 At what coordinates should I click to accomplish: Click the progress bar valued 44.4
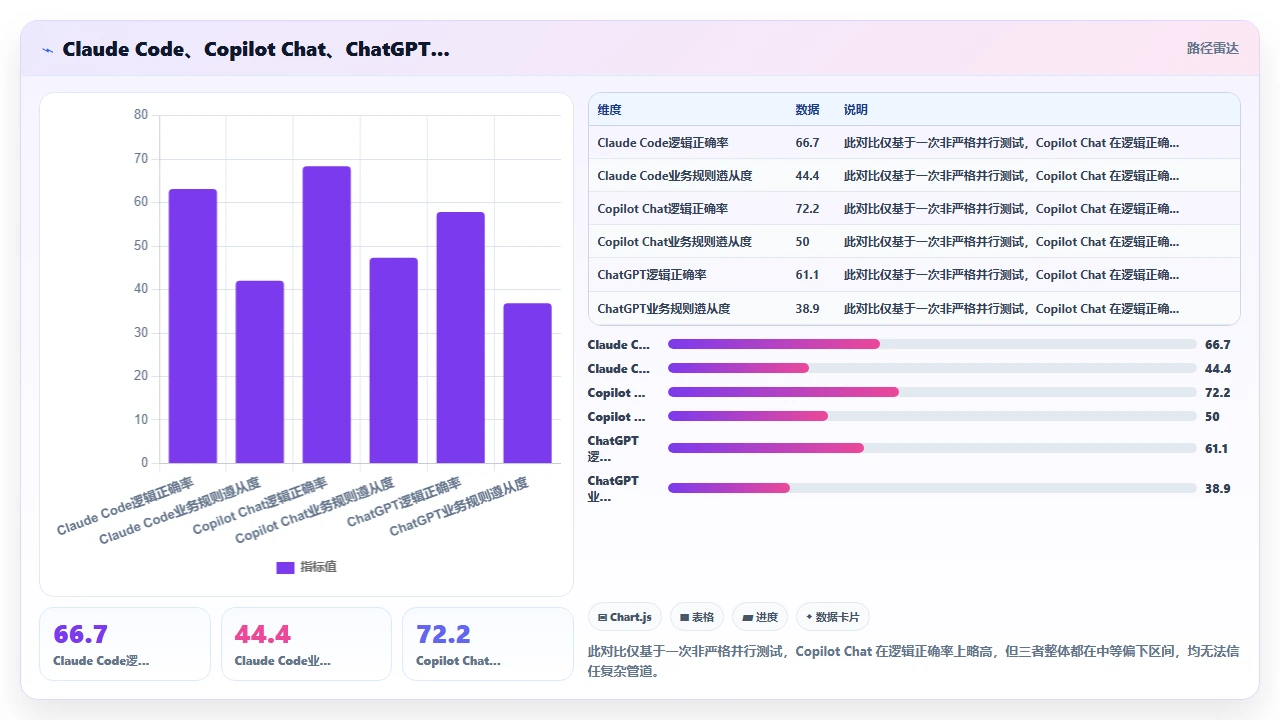coord(932,368)
